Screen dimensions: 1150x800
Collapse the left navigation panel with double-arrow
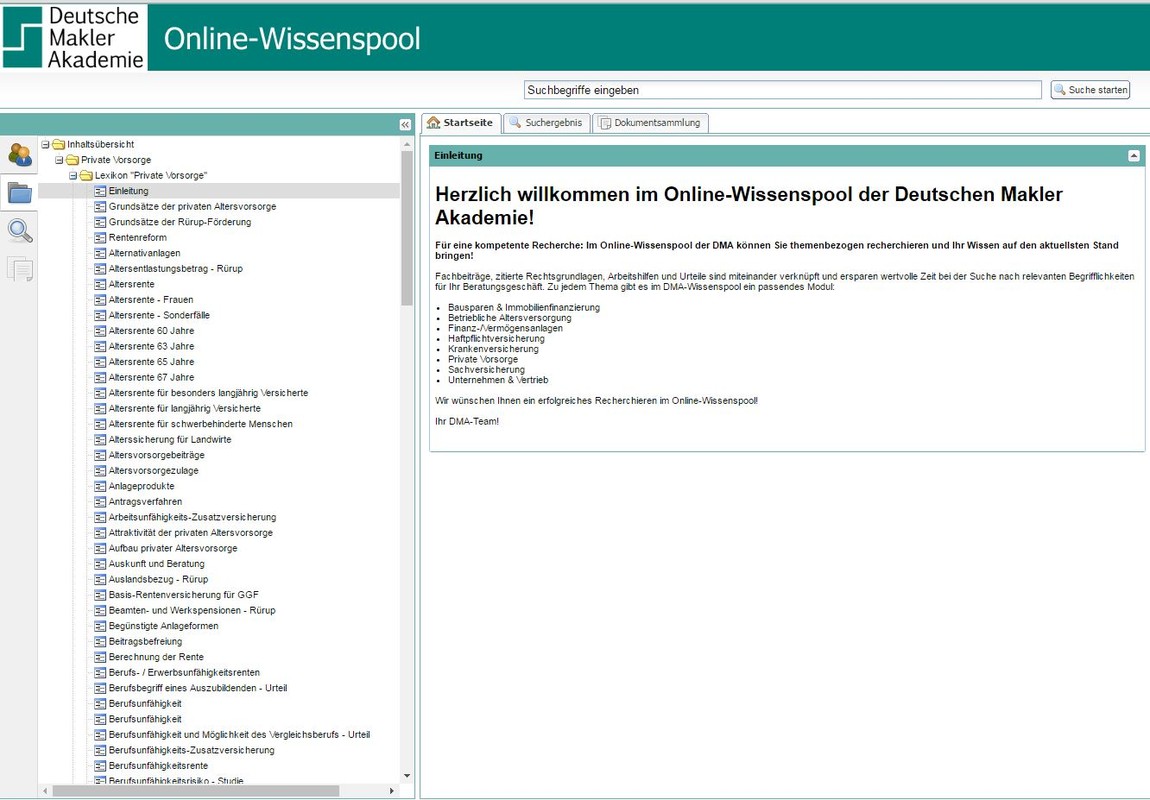pos(405,124)
